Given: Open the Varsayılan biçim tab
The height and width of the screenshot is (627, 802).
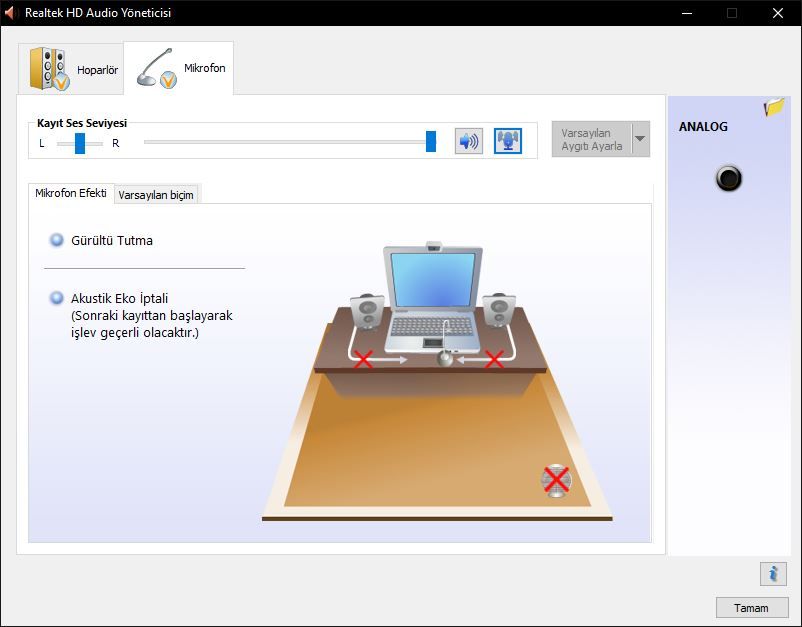Looking at the screenshot, I should click(156, 195).
